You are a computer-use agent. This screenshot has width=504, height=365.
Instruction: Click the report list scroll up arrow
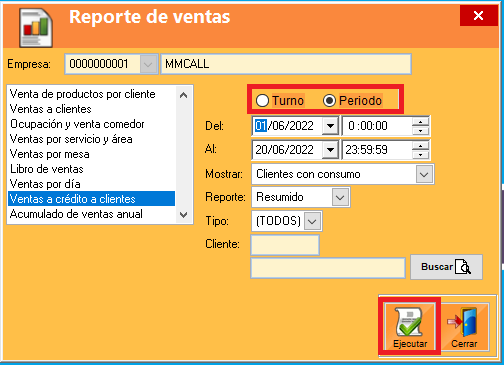click(183, 95)
